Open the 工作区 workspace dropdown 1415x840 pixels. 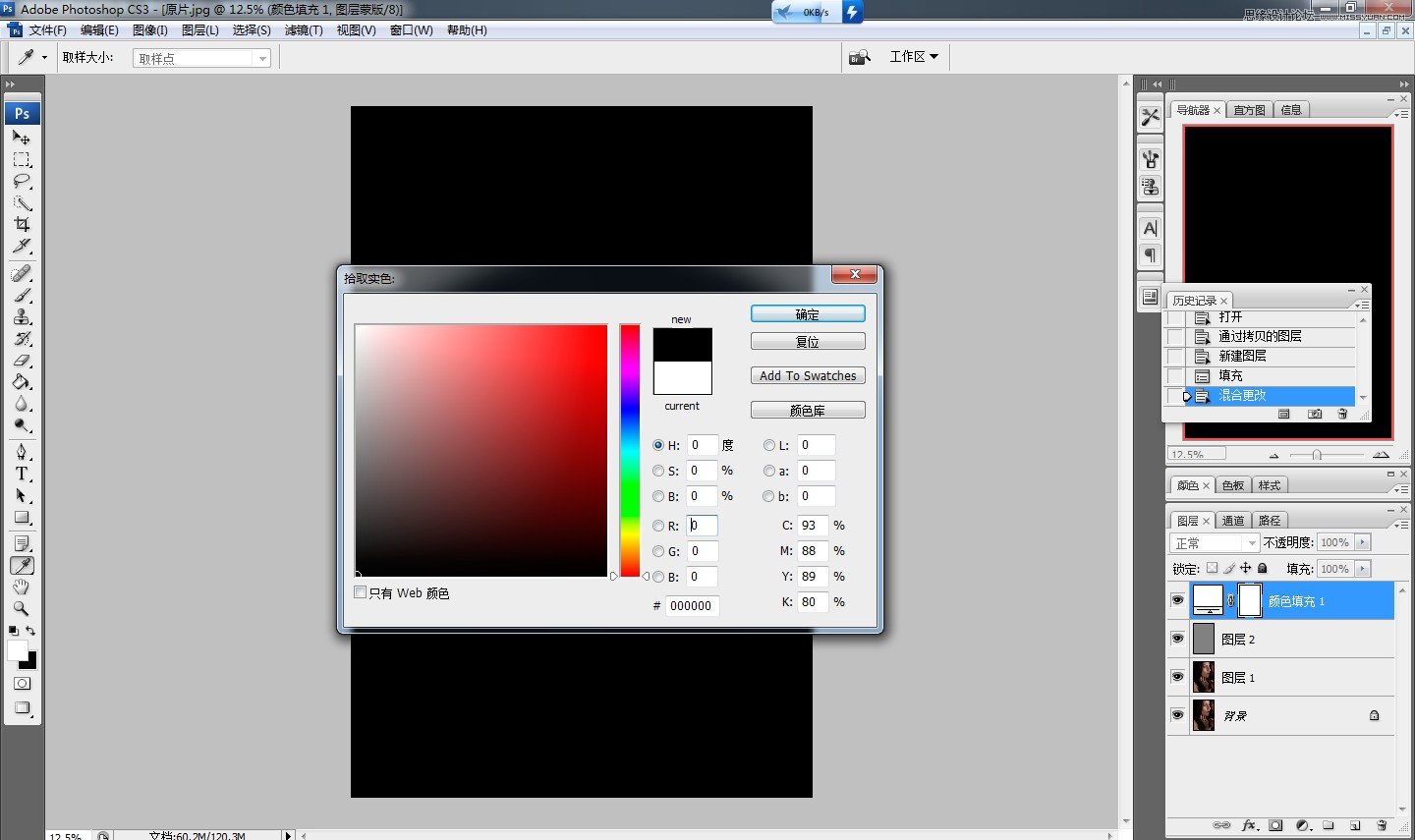click(x=914, y=57)
